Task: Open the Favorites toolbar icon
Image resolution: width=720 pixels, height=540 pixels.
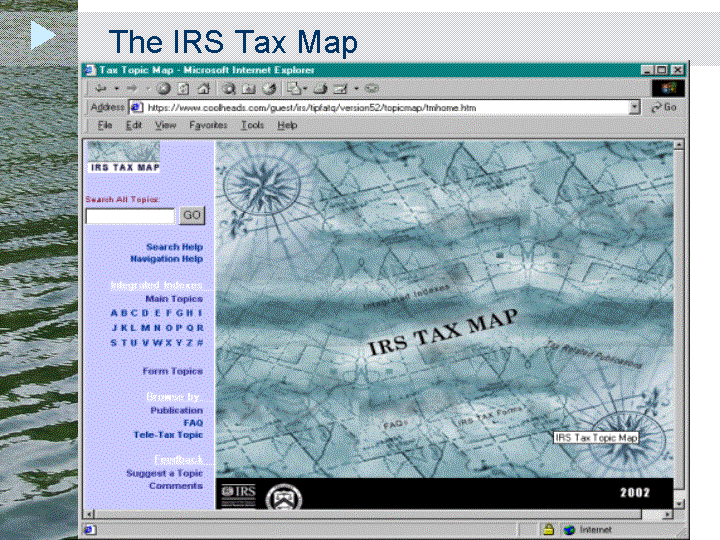Action: click(249, 88)
